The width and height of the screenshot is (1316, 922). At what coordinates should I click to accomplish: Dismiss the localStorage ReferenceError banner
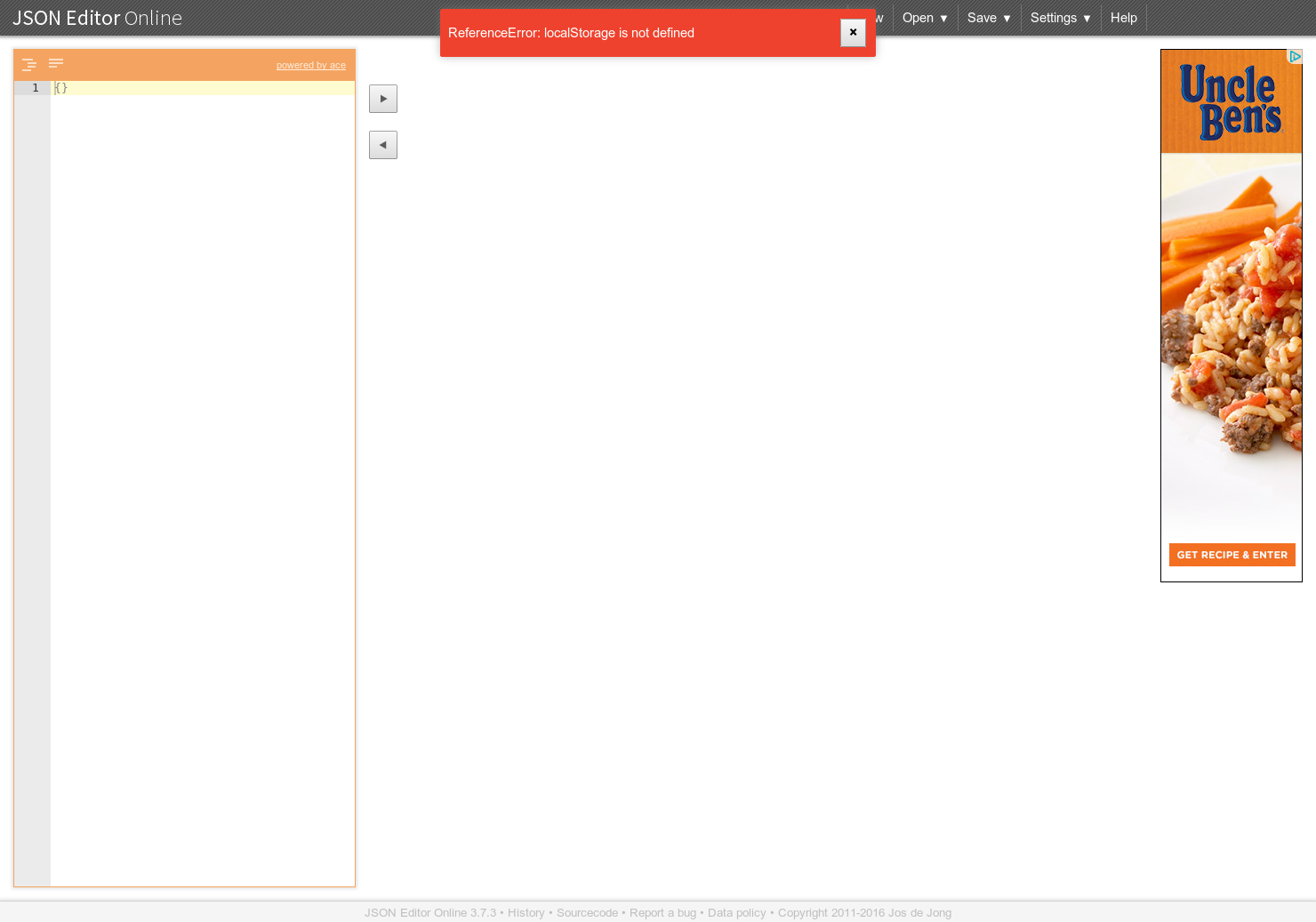click(x=853, y=33)
